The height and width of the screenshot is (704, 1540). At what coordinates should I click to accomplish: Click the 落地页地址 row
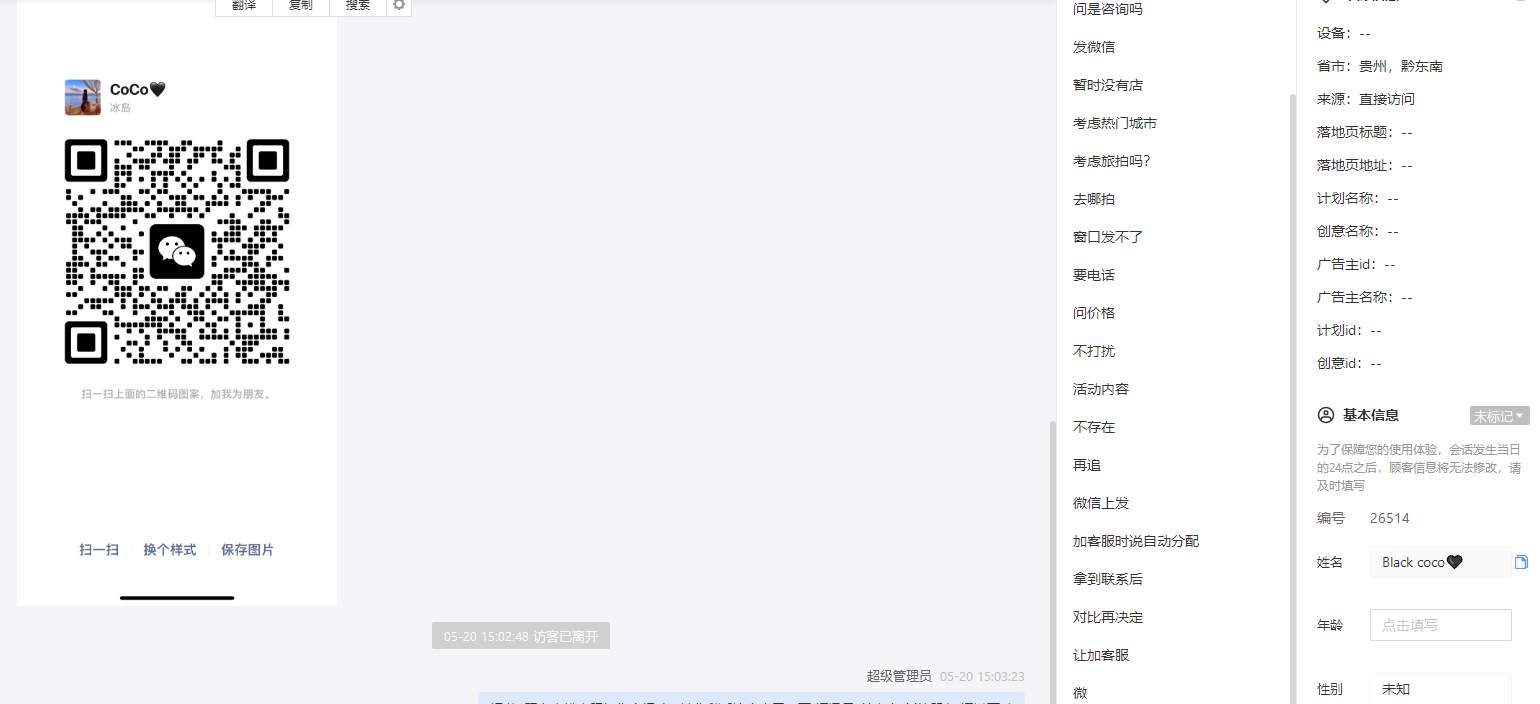click(x=1365, y=165)
